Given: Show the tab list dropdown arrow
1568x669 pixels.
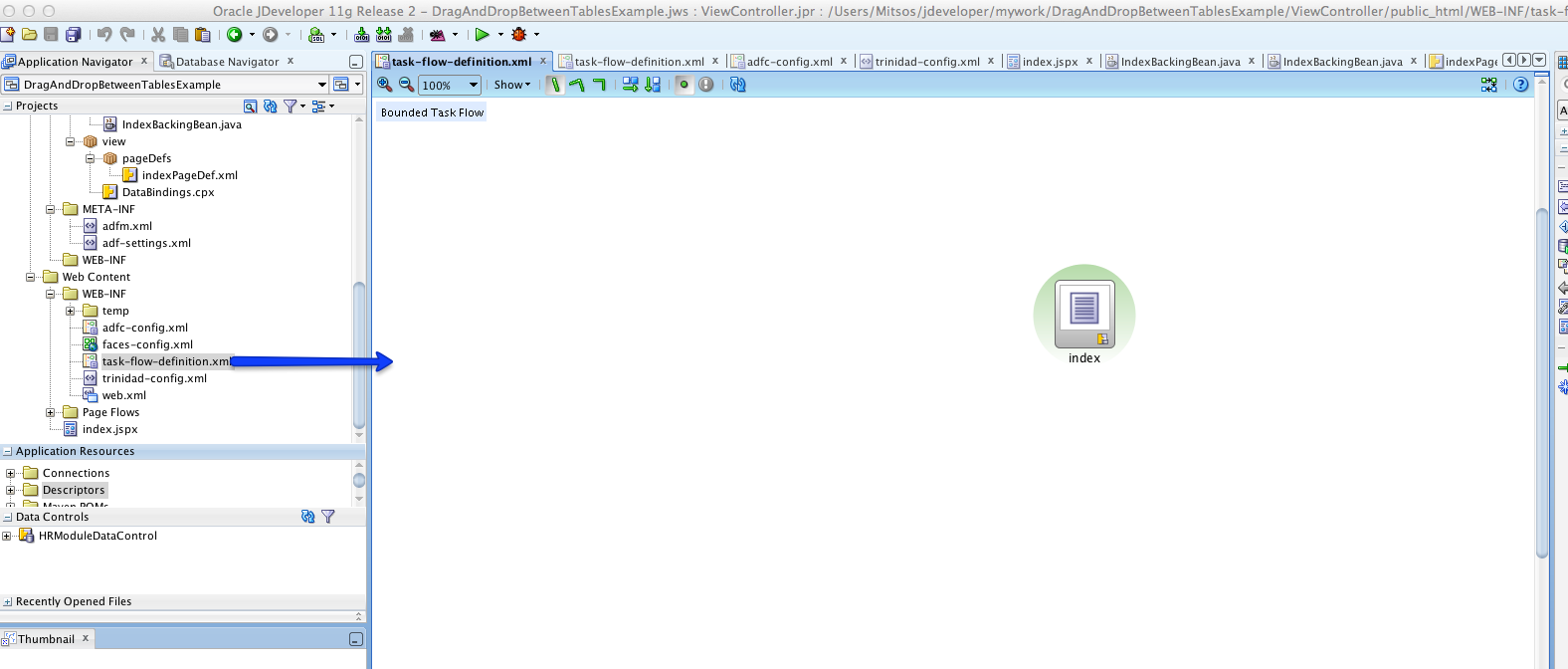Looking at the screenshot, I should coord(1540,61).
